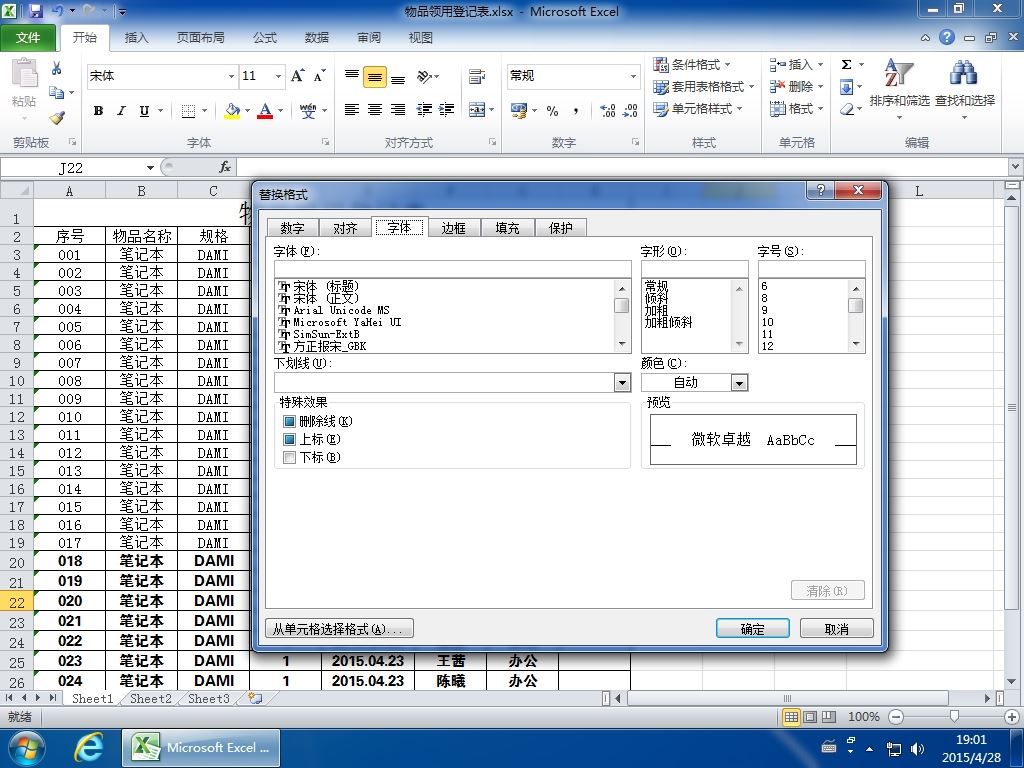Click the font list scrollbar down arrow
This screenshot has height=768, width=1024.
coord(622,344)
